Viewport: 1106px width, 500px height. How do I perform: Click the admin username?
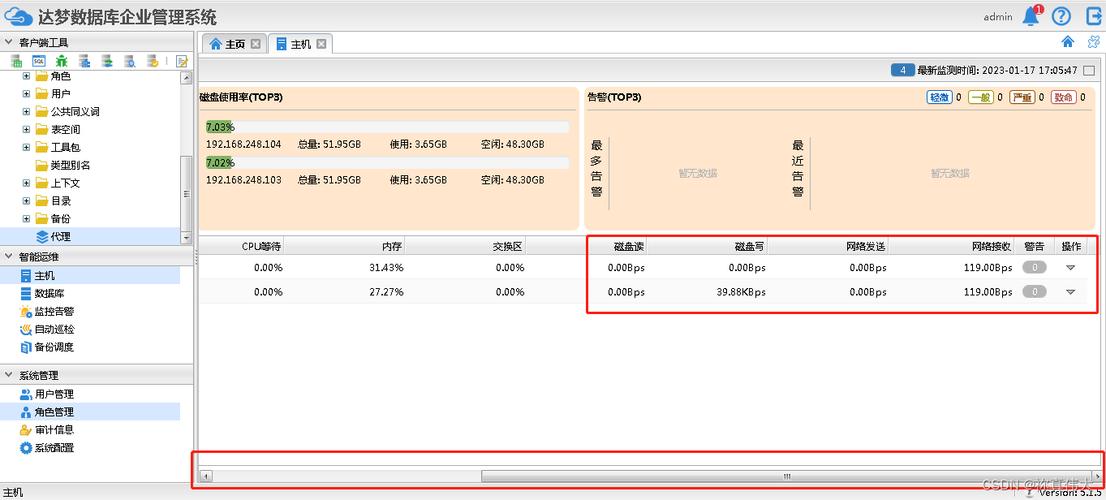(997, 17)
